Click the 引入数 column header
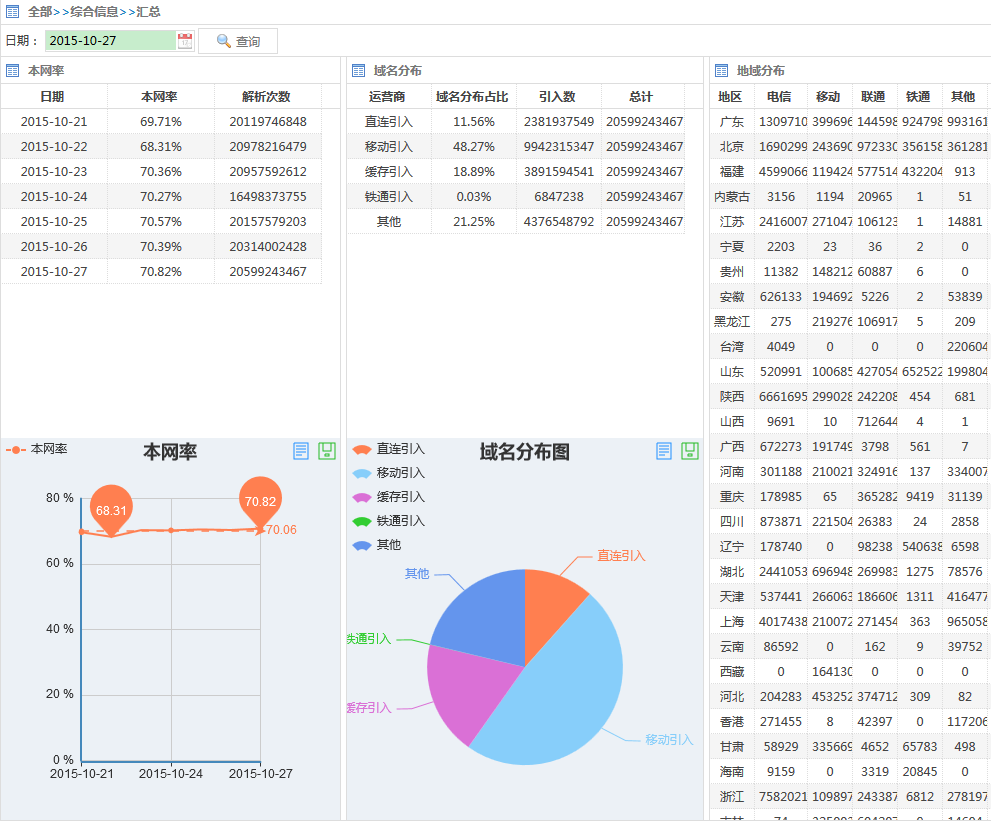Viewport: 991px width, 824px height. 557,97
